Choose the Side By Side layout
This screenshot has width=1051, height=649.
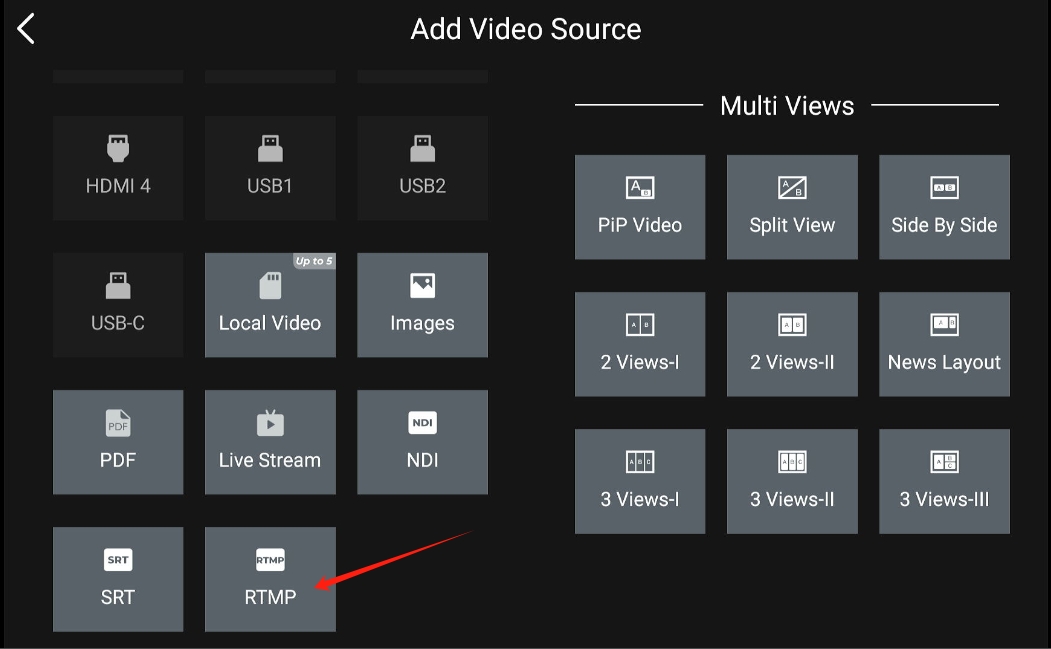(943, 207)
